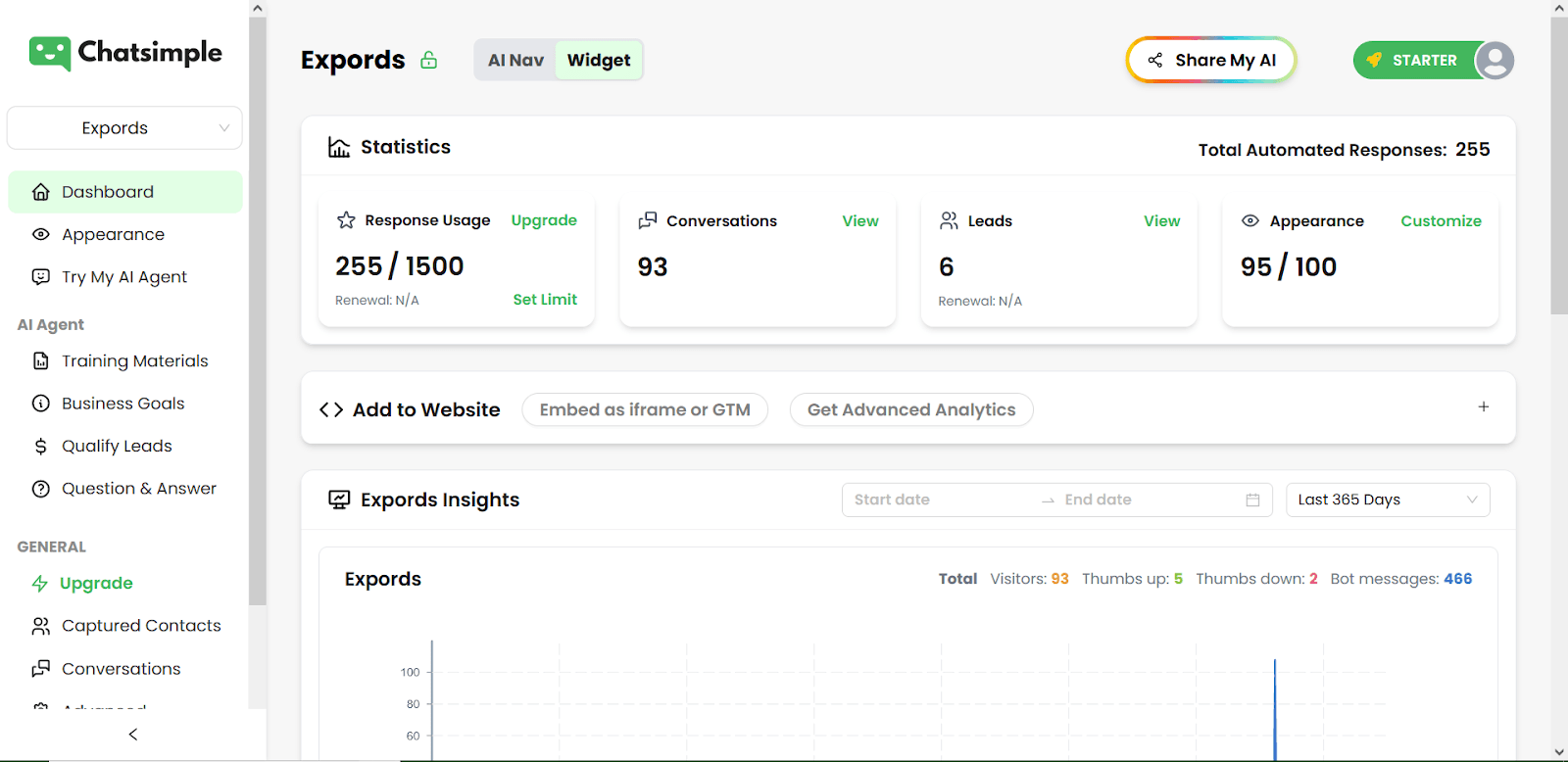Switch to Widget mode
This screenshot has width=1568, height=762.
pyautogui.click(x=599, y=60)
